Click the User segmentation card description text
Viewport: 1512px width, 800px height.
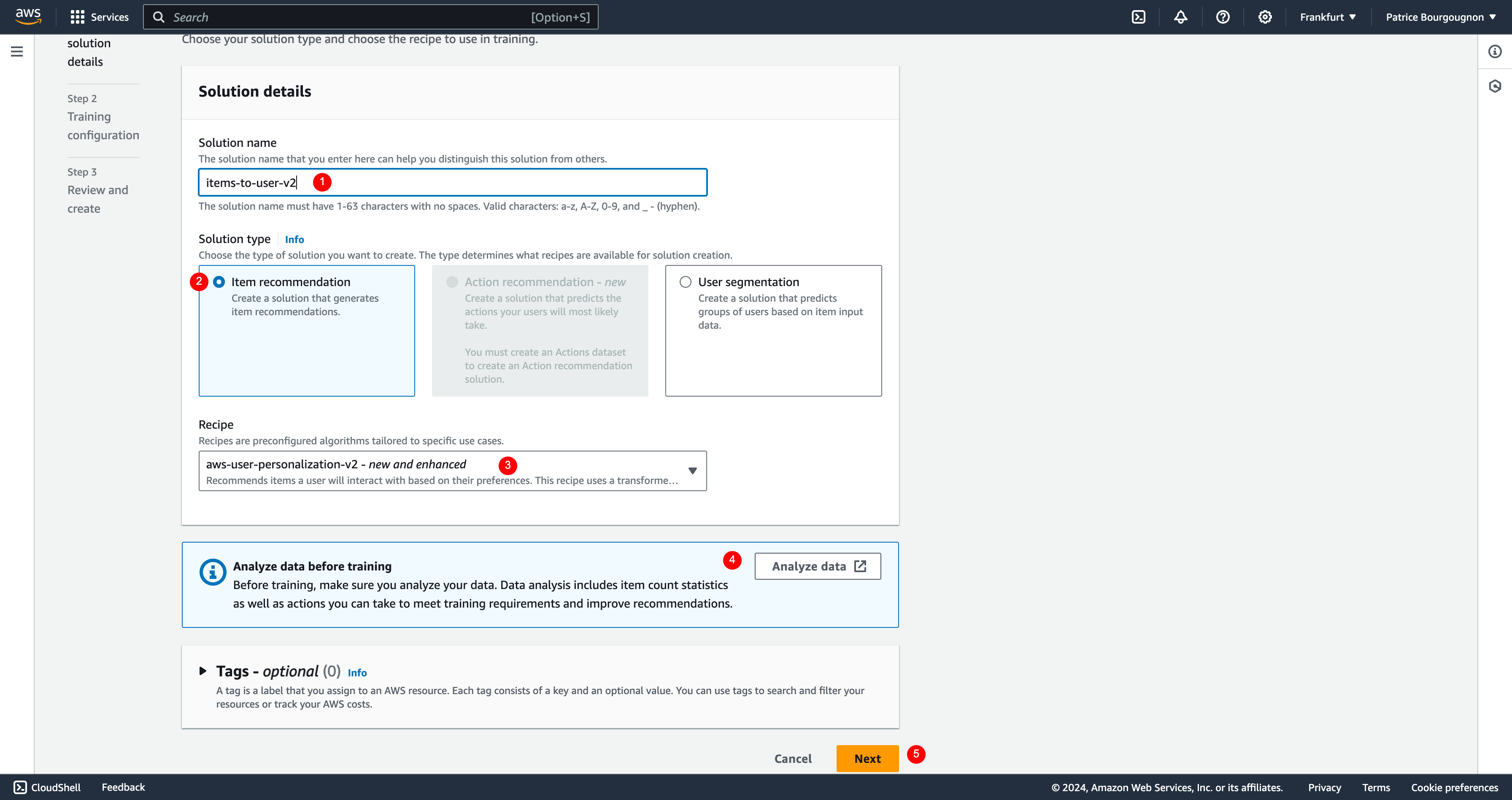pos(780,312)
